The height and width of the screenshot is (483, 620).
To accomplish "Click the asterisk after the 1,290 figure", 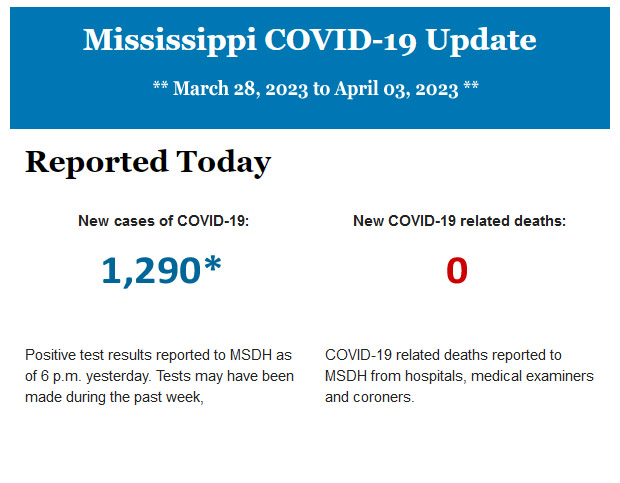I will [x=212, y=267].
